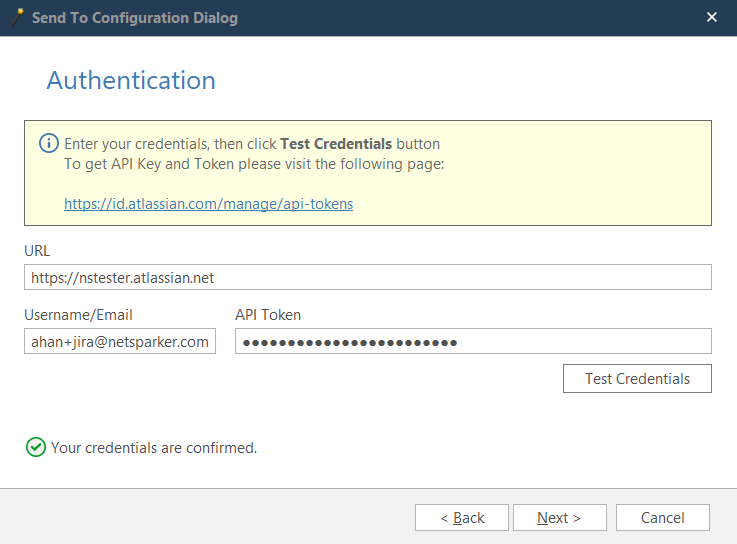Click the bold 'Test Credentials' text in the banner
737x544 pixels.
click(336, 144)
